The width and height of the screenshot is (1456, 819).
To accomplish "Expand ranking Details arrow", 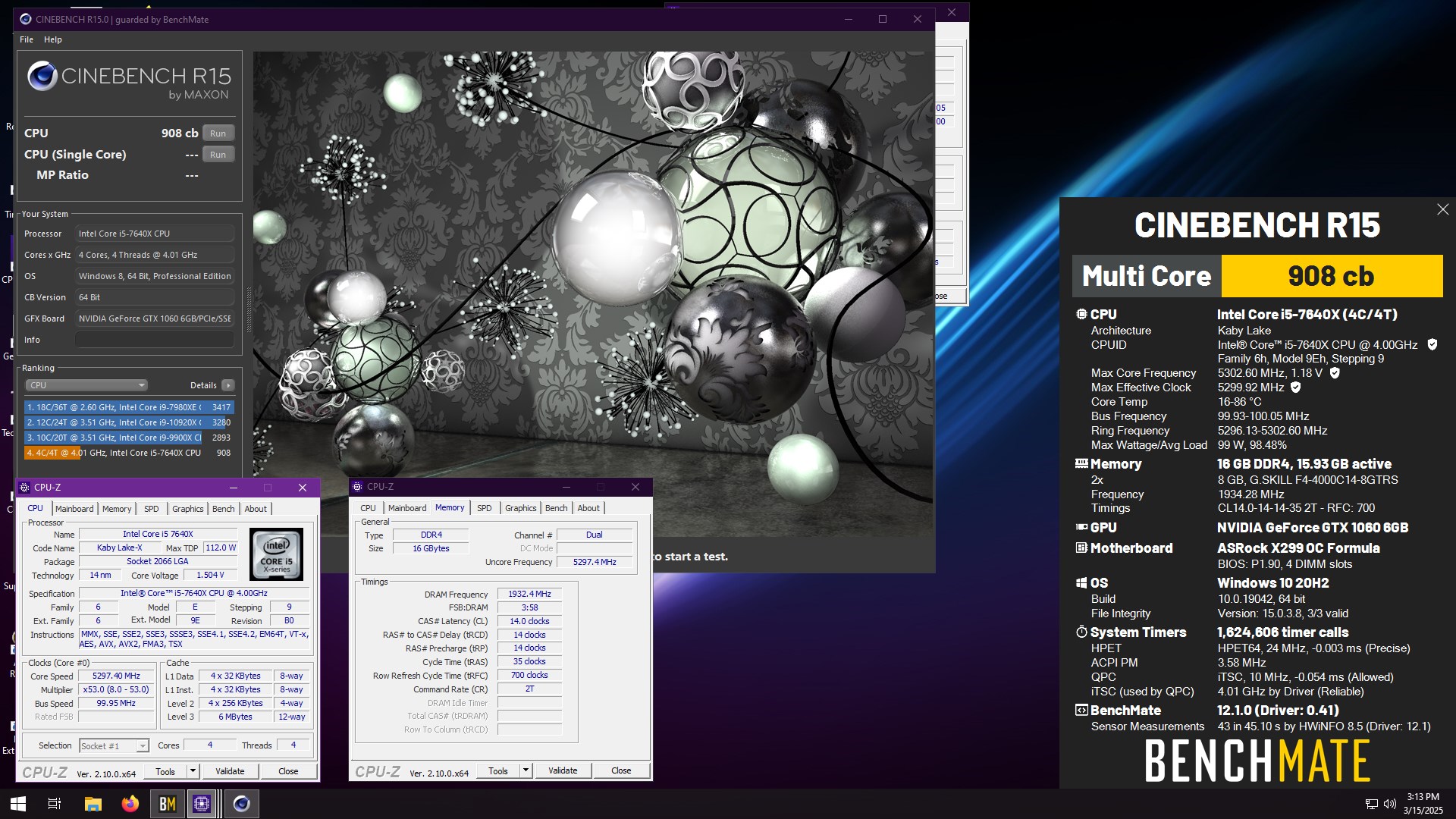I will pos(227,385).
